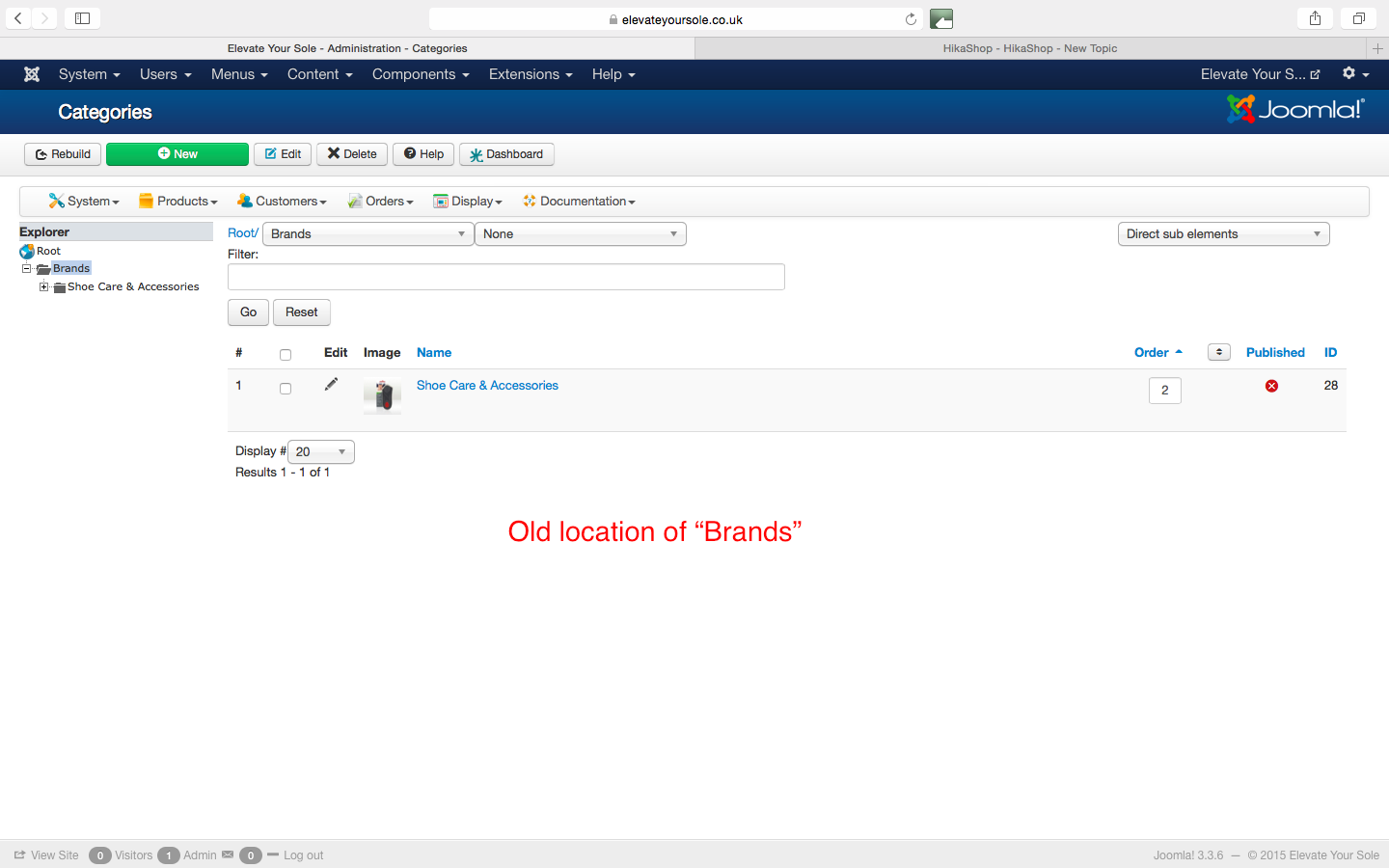Sort by the Published column header

click(x=1275, y=353)
